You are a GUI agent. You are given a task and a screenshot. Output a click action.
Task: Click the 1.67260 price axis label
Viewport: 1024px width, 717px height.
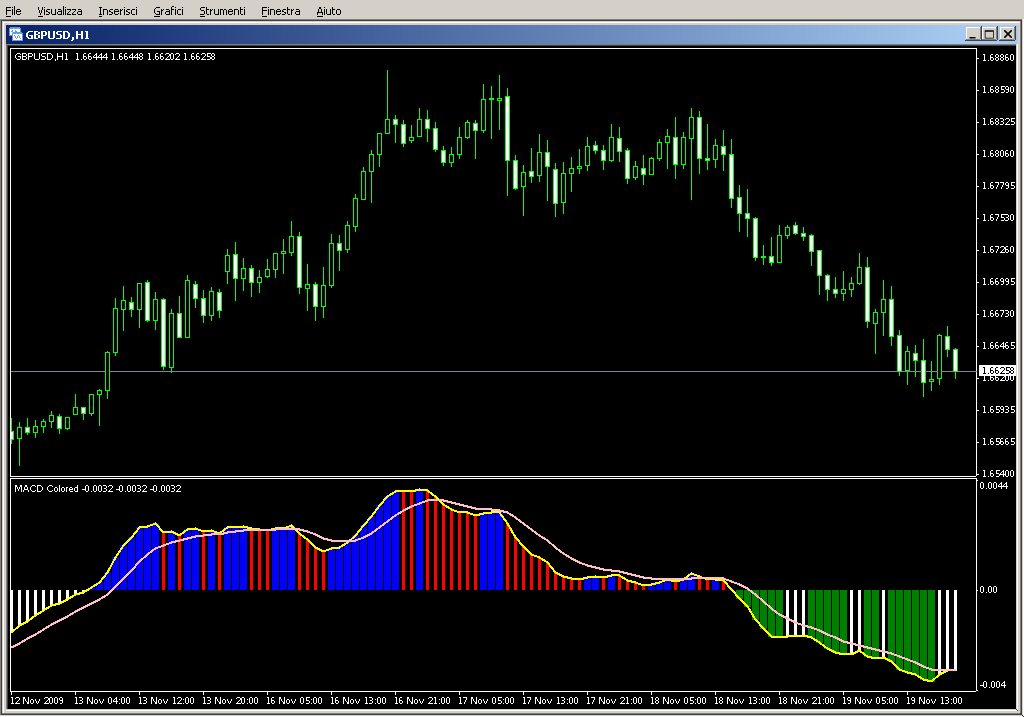(x=999, y=249)
